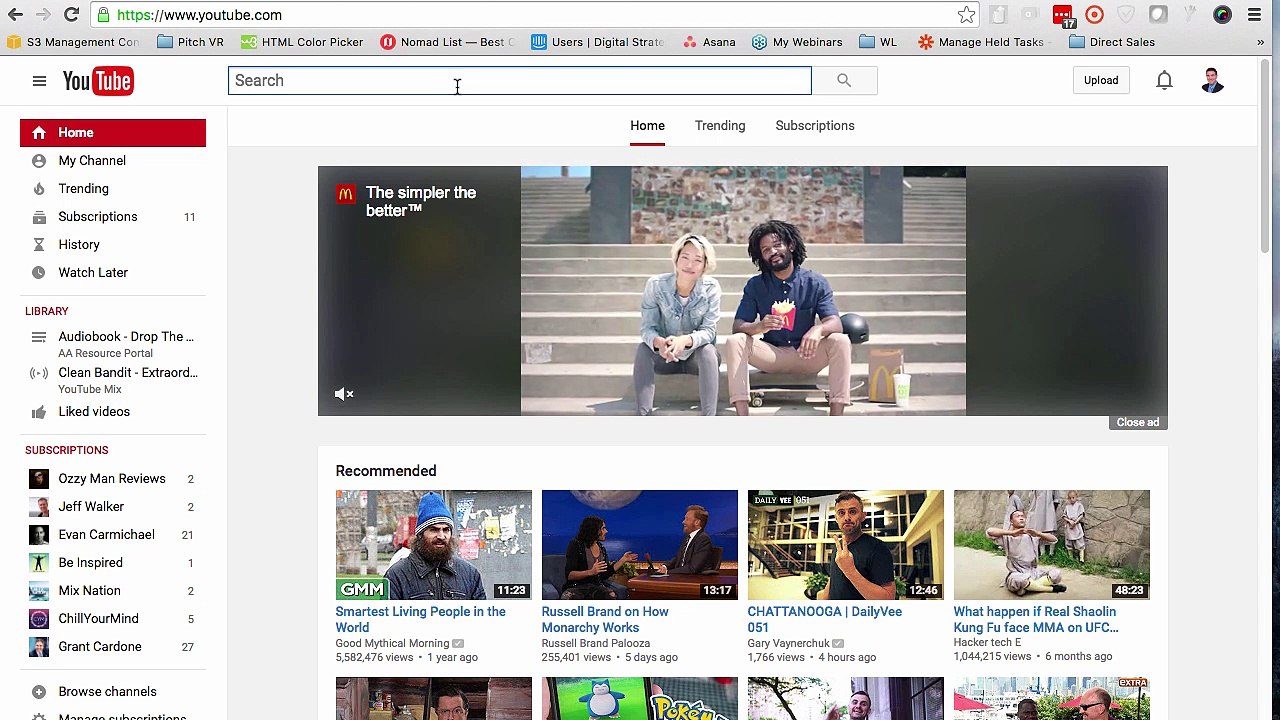
Task: Unmute the ad with the speaker icon
Action: (x=344, y=394)
